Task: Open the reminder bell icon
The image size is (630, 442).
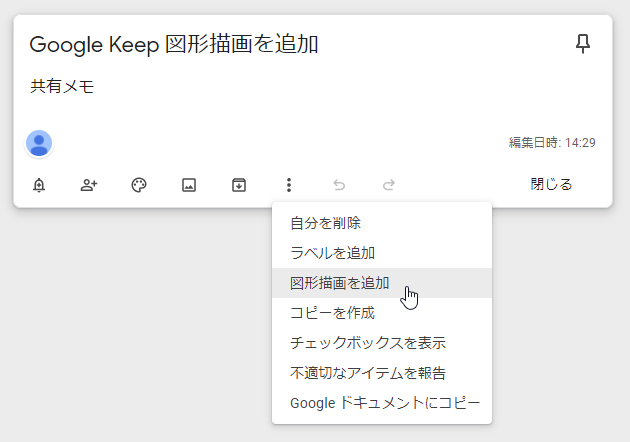Action: tap(39, 185)
